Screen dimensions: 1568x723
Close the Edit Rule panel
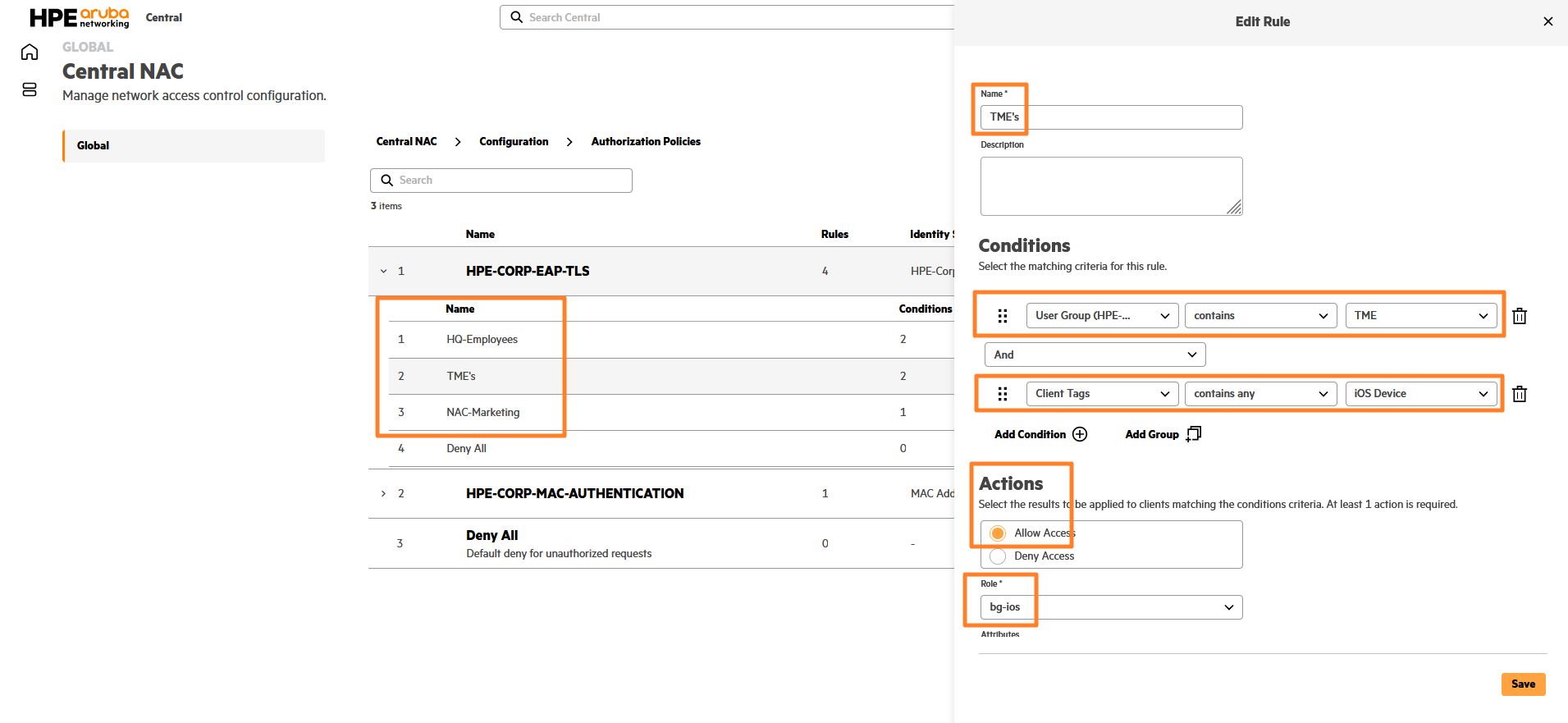1547,21
